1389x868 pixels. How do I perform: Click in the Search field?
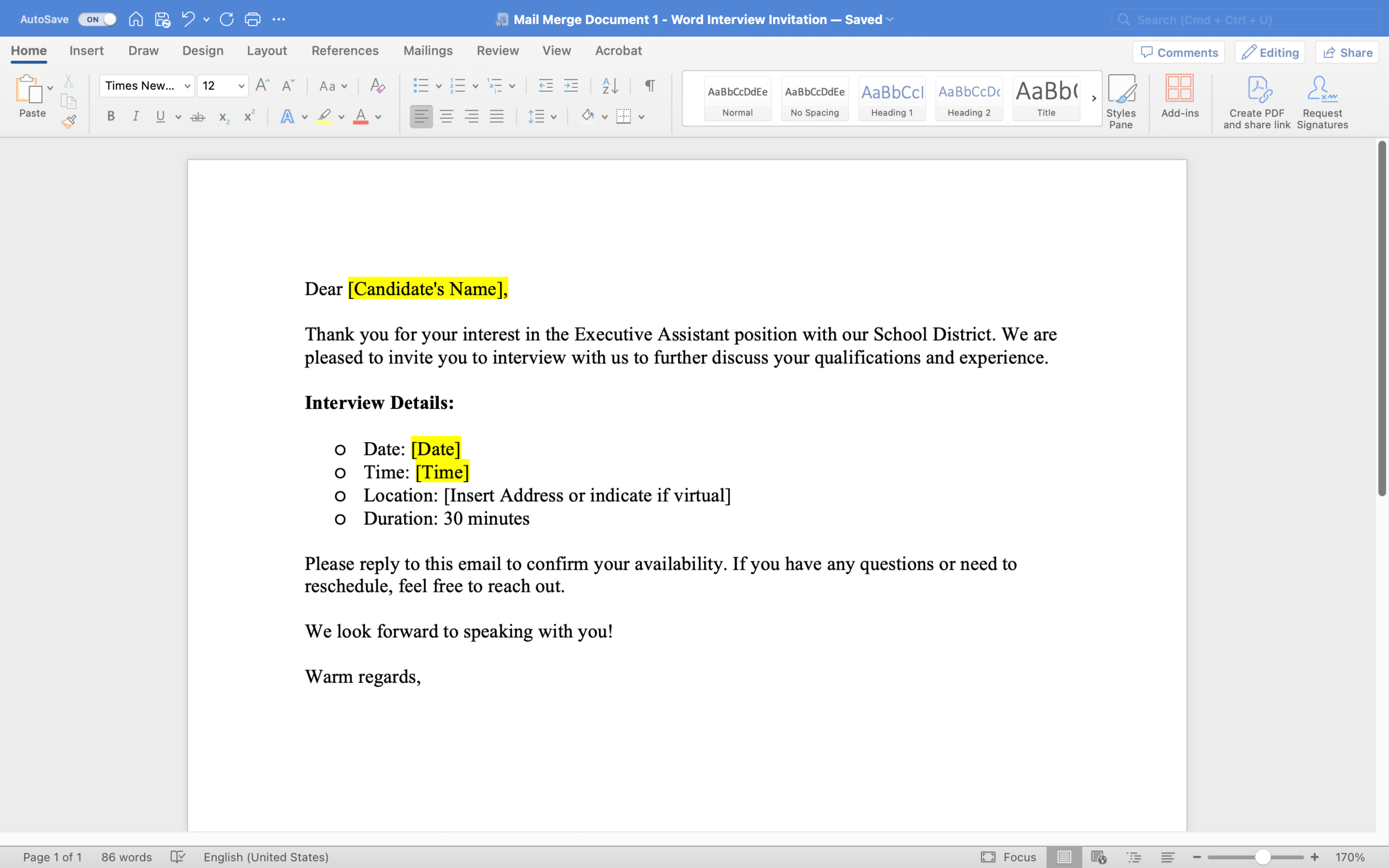point(1246,20)
